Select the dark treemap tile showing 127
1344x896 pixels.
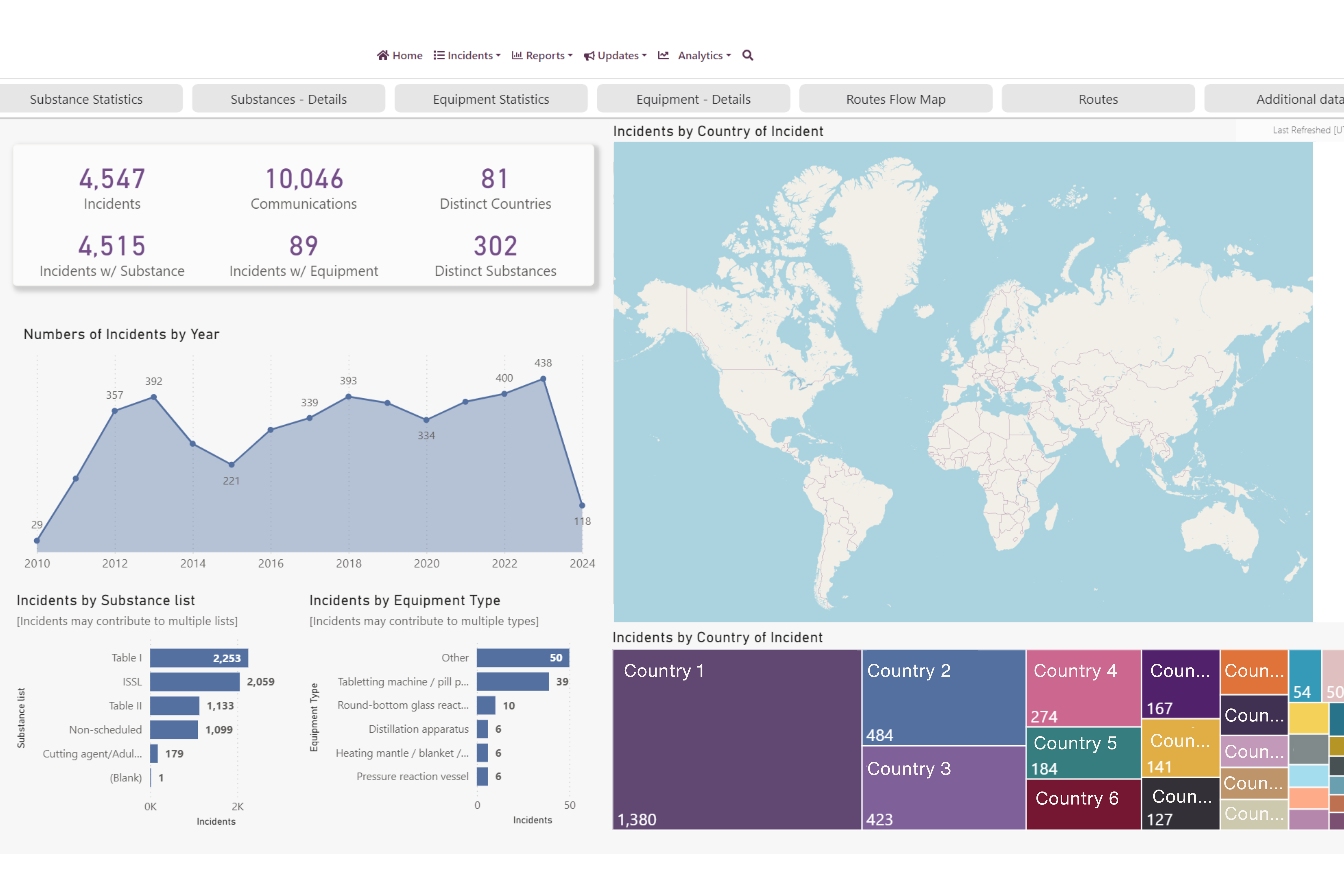(x=1181, y=803)
